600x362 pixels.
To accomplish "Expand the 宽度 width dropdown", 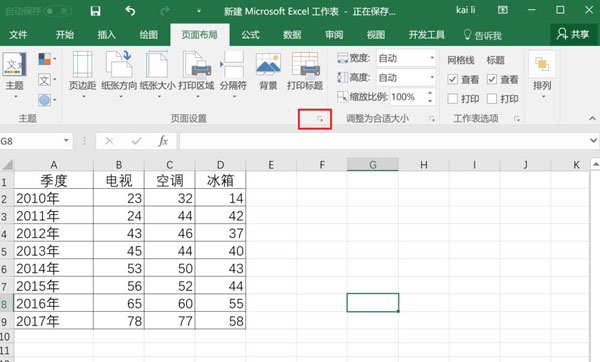I will click(432, 58).
